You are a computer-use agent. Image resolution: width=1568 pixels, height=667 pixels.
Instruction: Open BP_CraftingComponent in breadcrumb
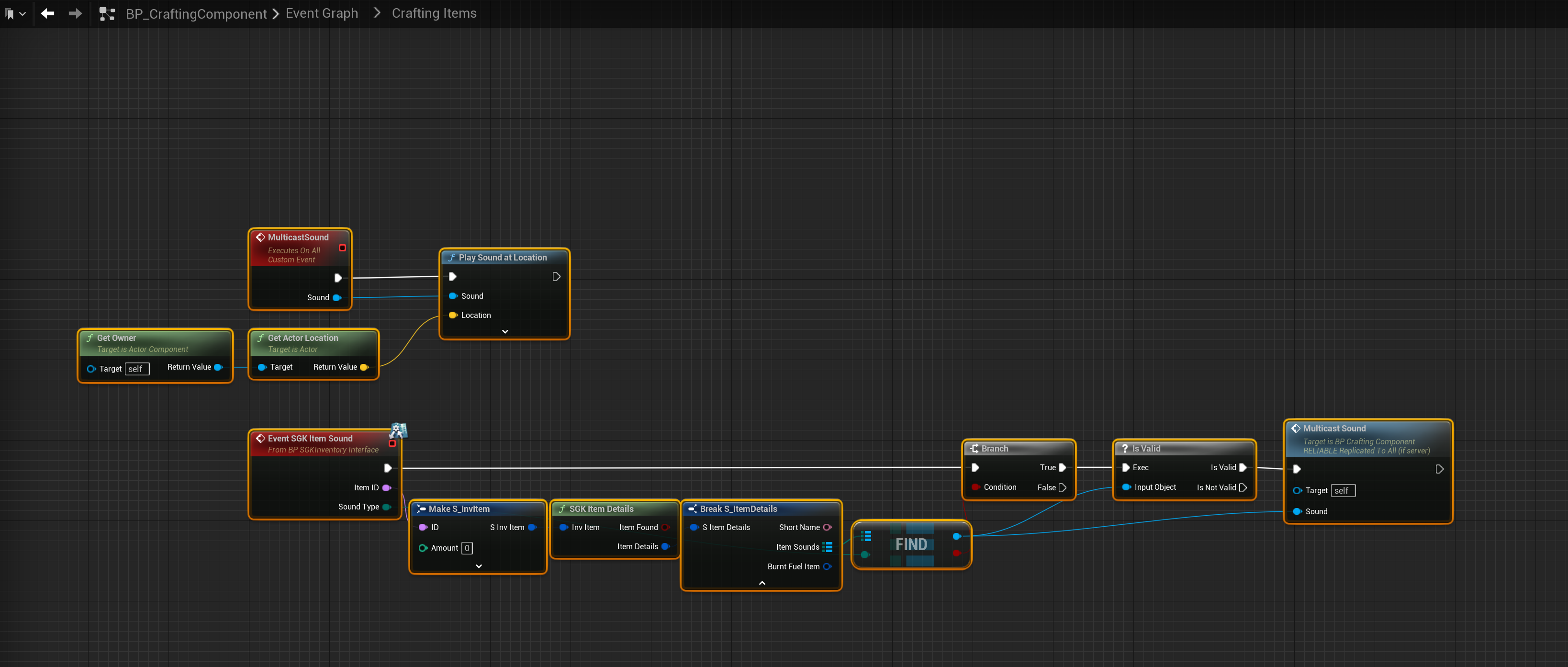coord(196,13)
